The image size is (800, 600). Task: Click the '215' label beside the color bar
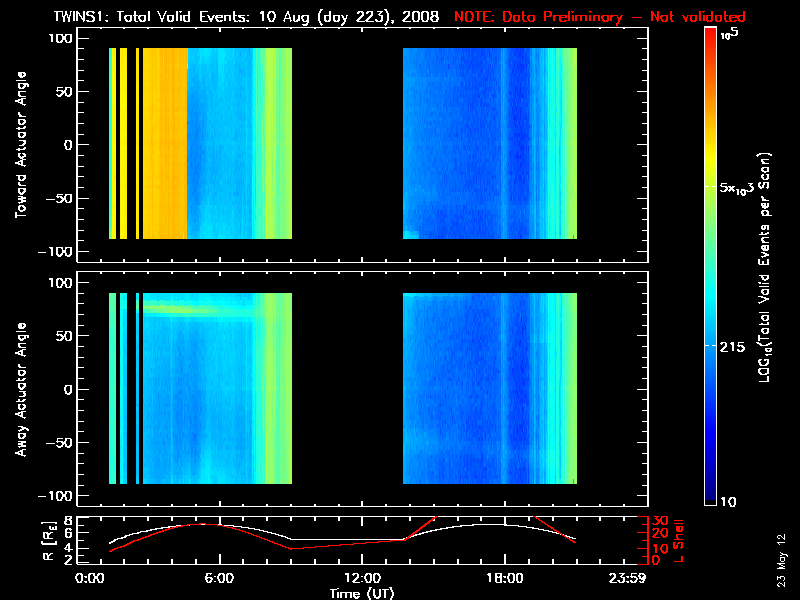[x=732, y=347]
